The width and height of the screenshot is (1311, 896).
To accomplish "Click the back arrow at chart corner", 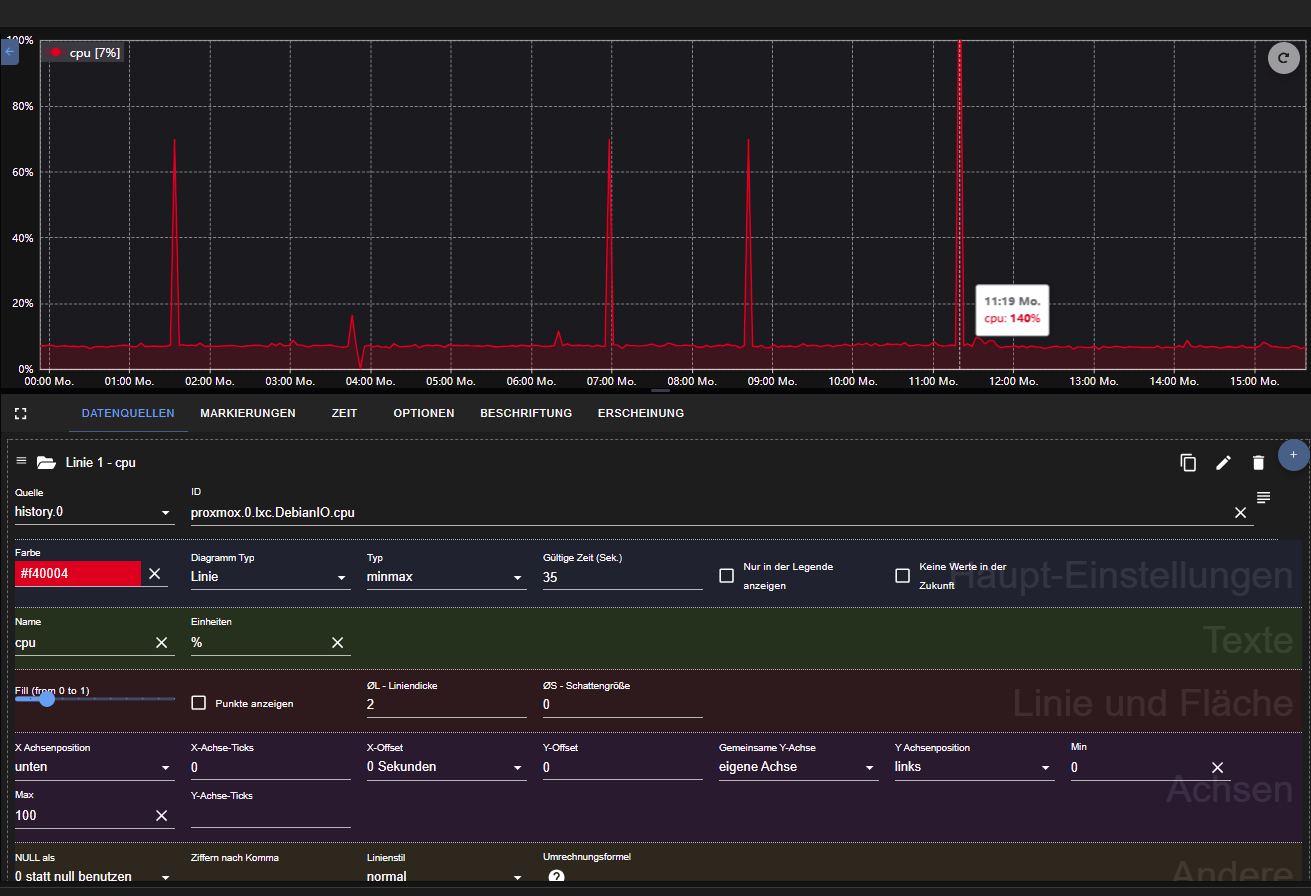I will [x=10, y=51].
